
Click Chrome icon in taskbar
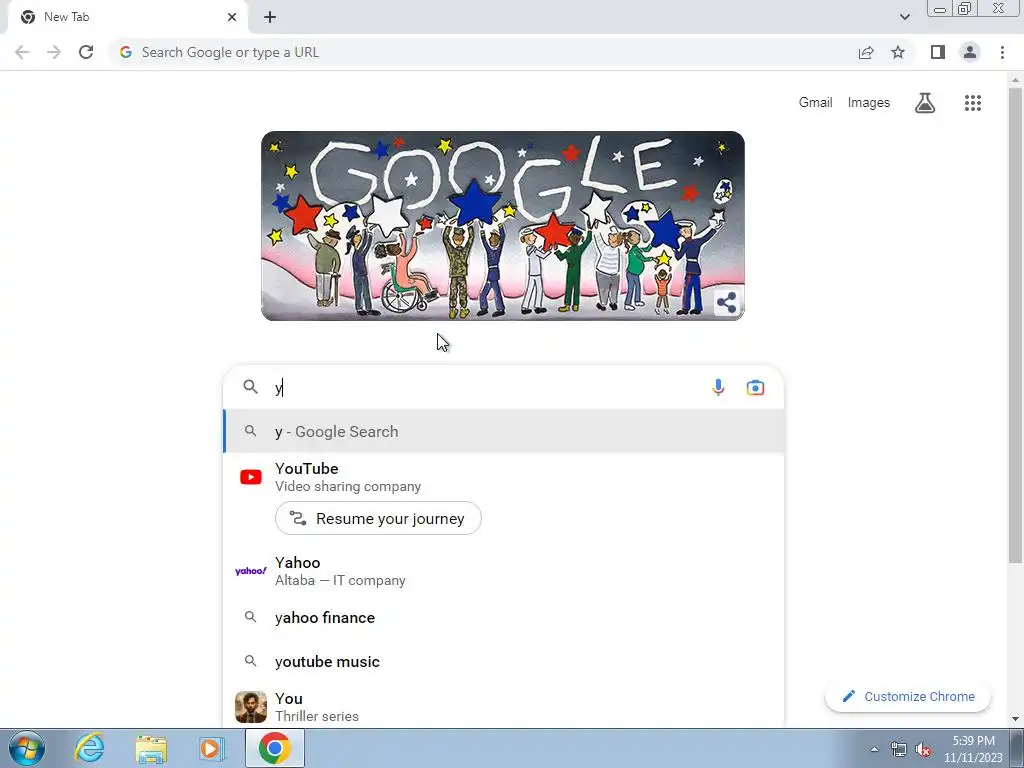(274, 748)
